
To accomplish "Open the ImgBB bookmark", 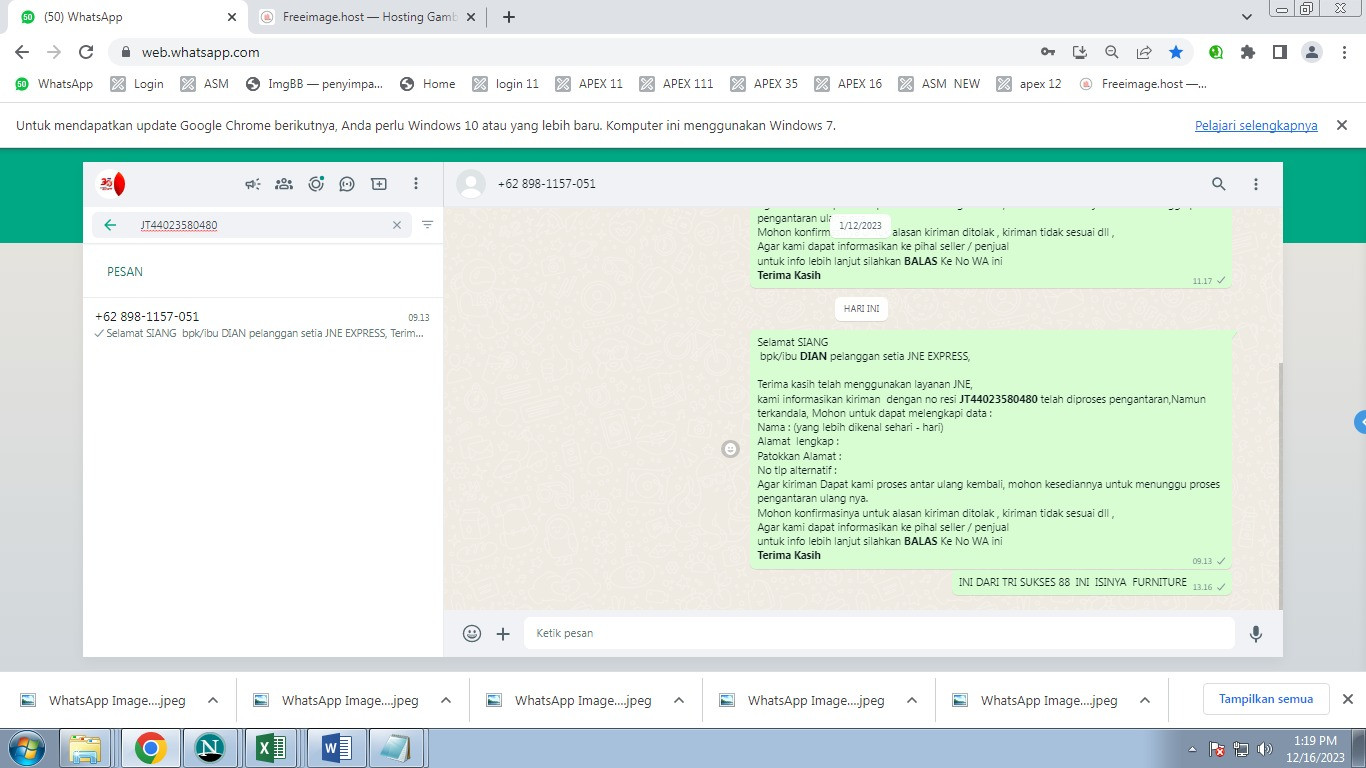I will (314, 84).
